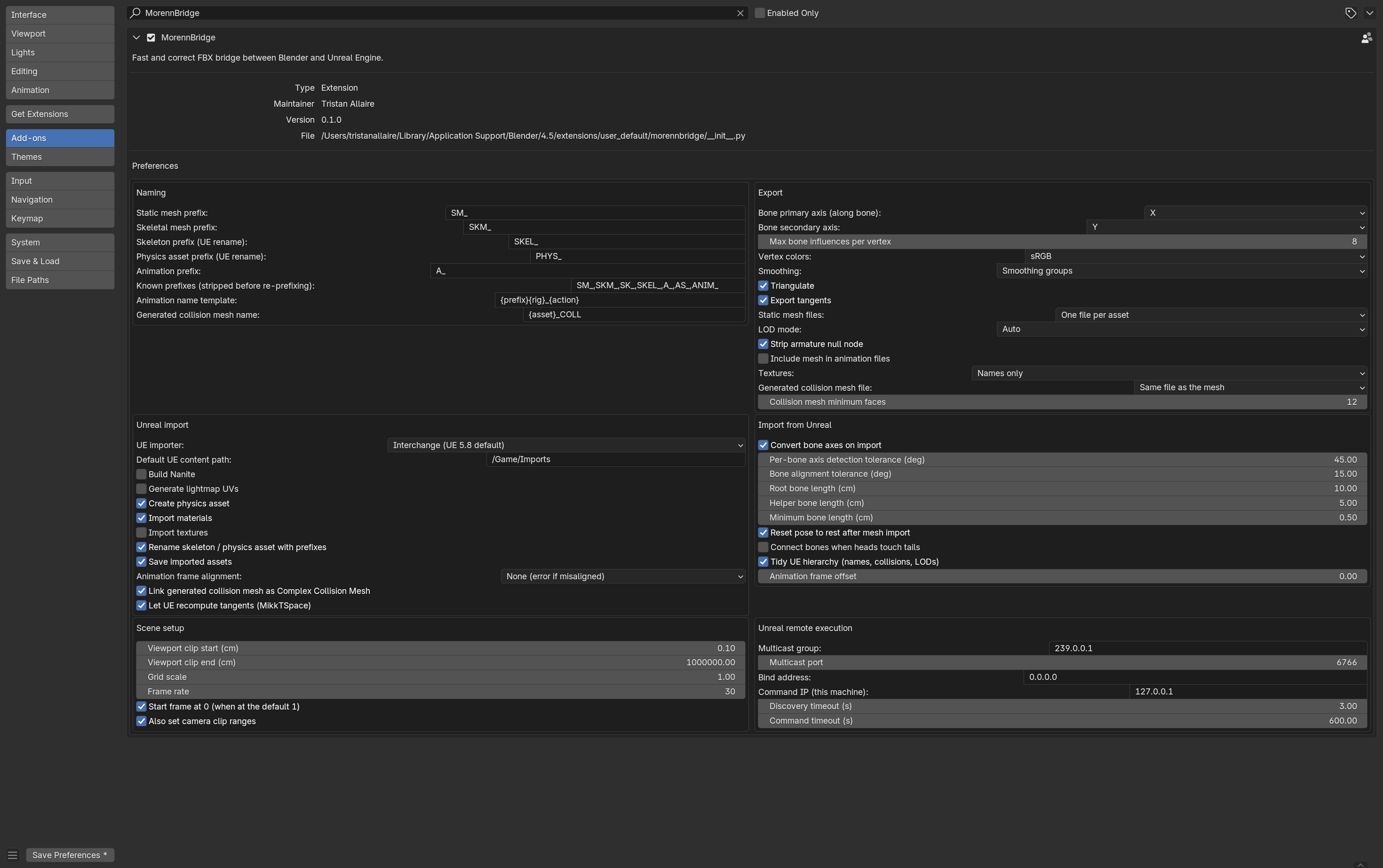Click Max bone influences per vertex field
This screenshot has width=1383, height=868.
tap(1062, 242)
